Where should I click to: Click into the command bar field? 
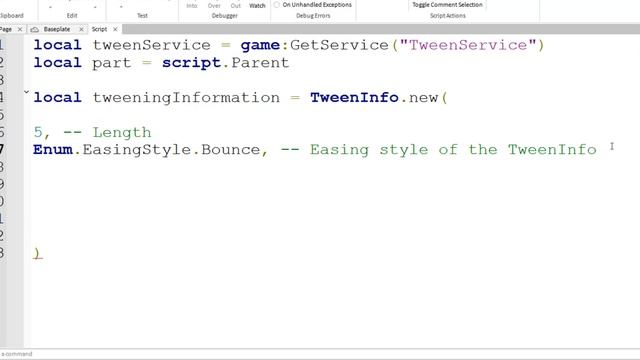click(x=320, y=354)
